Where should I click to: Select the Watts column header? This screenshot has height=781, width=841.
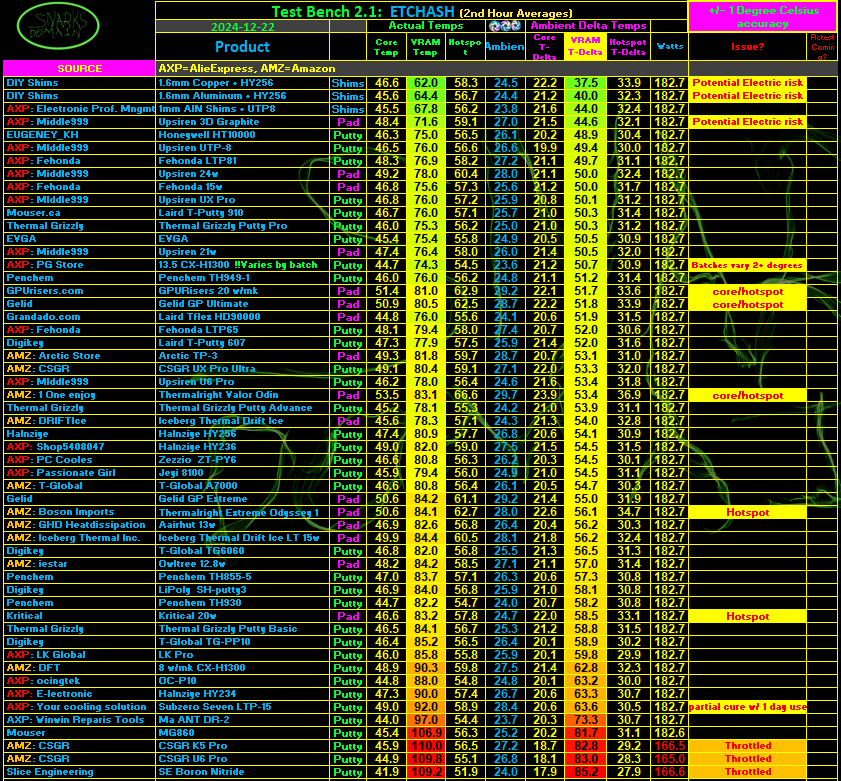[x=669, y=47]
